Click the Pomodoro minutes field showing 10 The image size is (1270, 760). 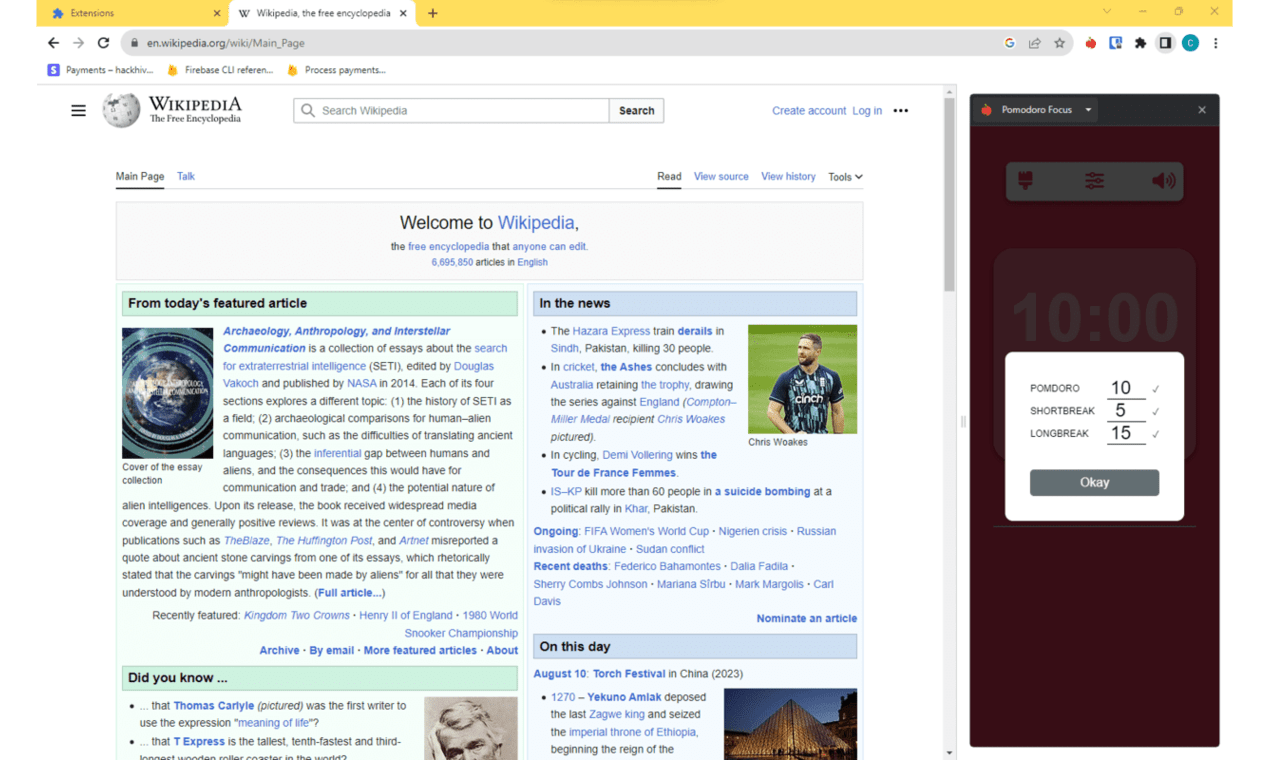[1126, 388]
